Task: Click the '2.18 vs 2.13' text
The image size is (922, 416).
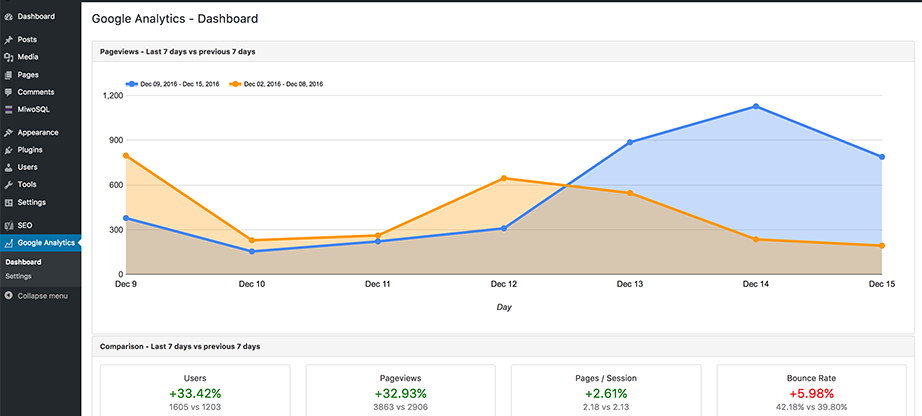Action: click(606, 407)
